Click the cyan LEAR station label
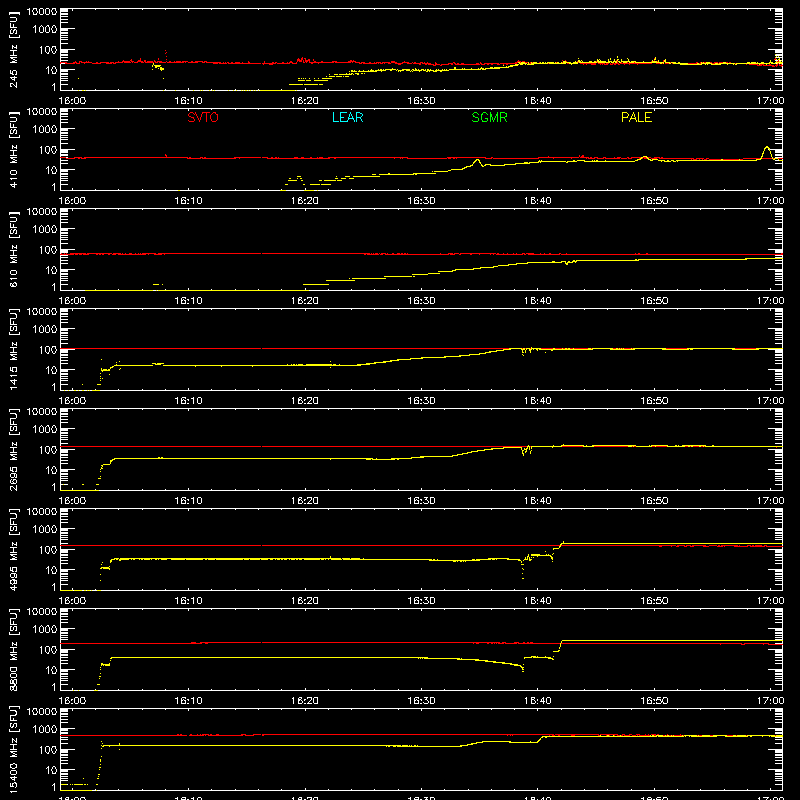The image size is (800, 800). pyautogui.click(x=347, y=117)
